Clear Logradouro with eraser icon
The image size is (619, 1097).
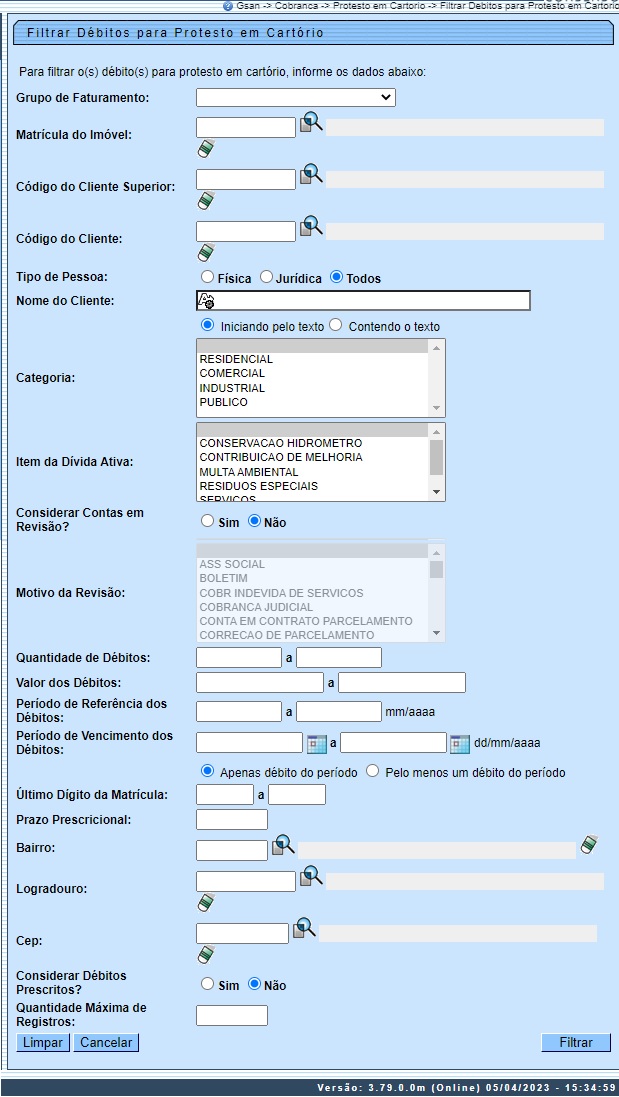pyautogui.click(x=206, y=903)
